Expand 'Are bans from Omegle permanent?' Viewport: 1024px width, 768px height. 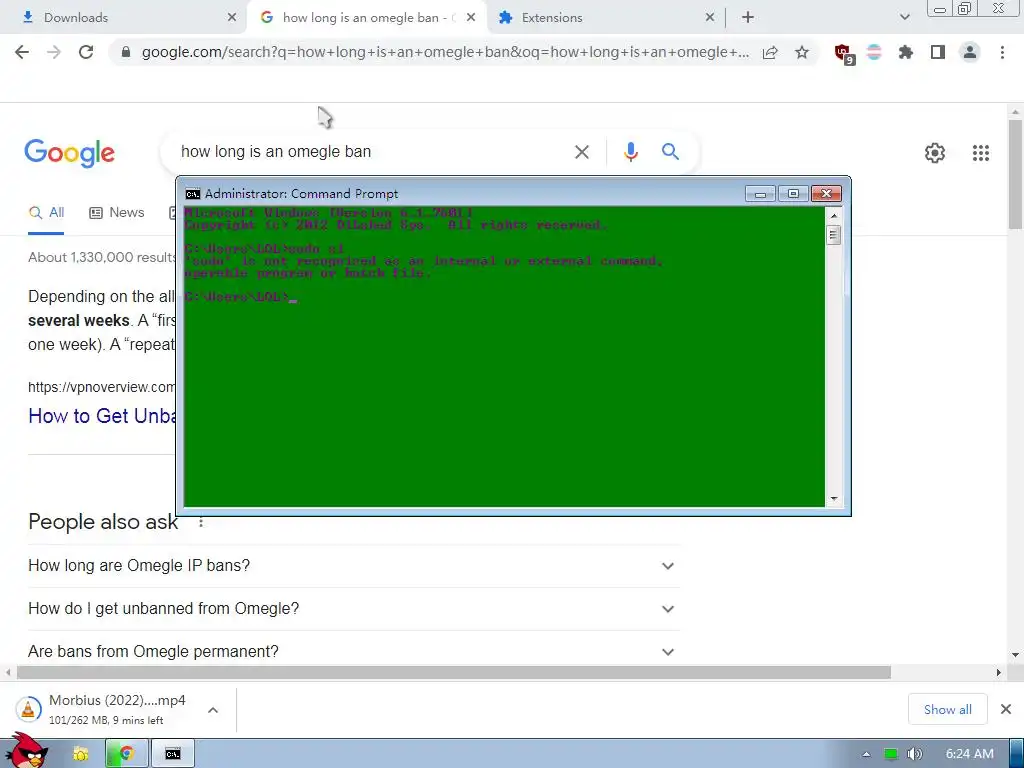tap(353, 651)
